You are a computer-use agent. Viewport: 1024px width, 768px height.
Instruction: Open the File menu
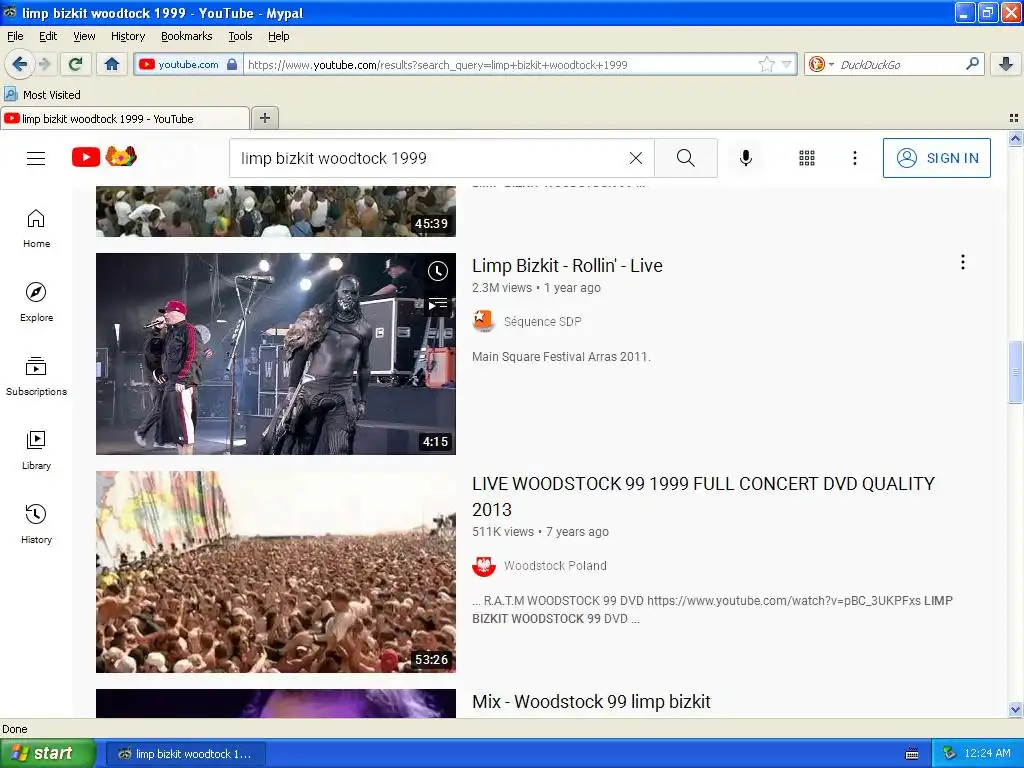pos(15,36)
